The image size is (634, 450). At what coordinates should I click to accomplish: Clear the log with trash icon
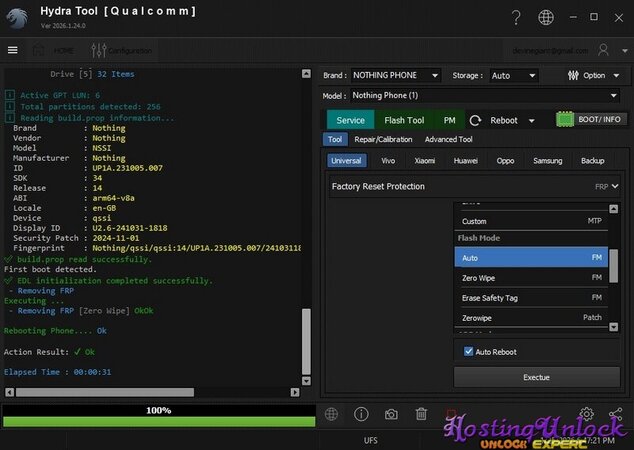(421, 414)
